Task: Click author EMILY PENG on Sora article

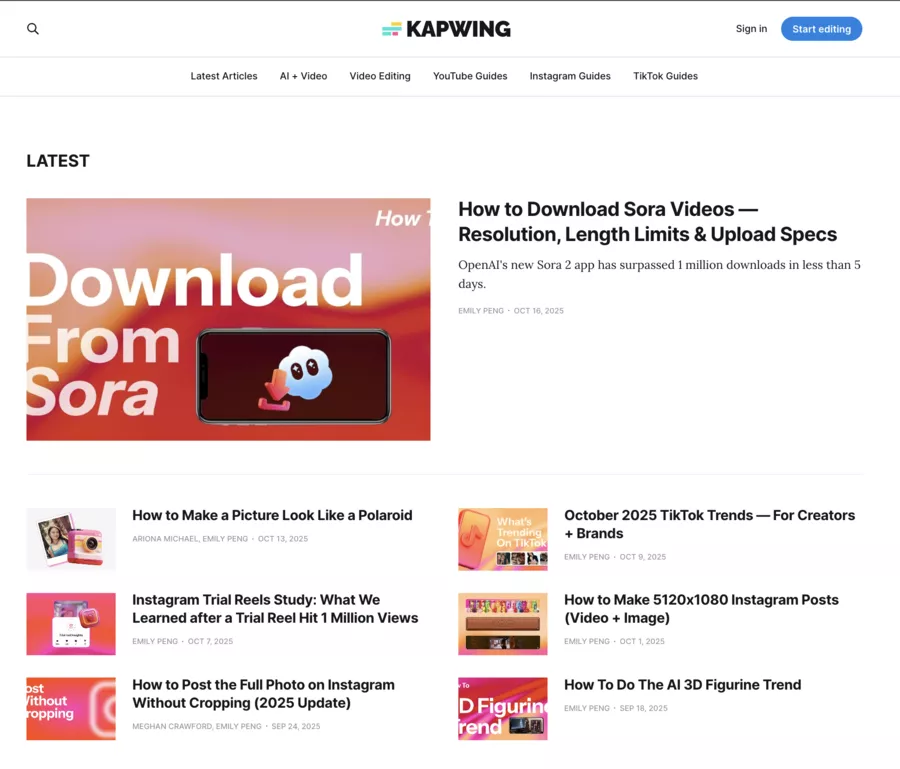Action: [x=481, y=310]
